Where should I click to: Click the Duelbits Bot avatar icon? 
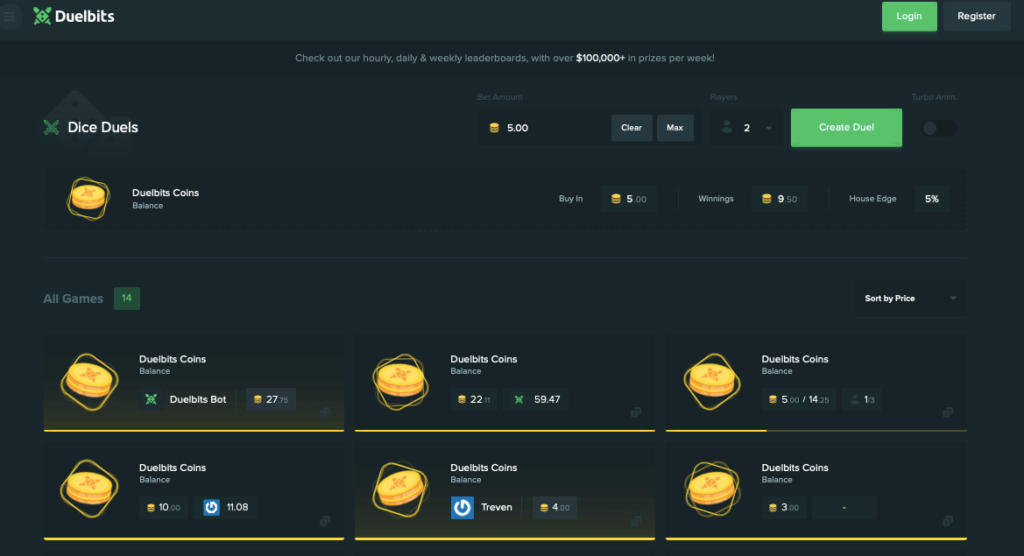151,399
